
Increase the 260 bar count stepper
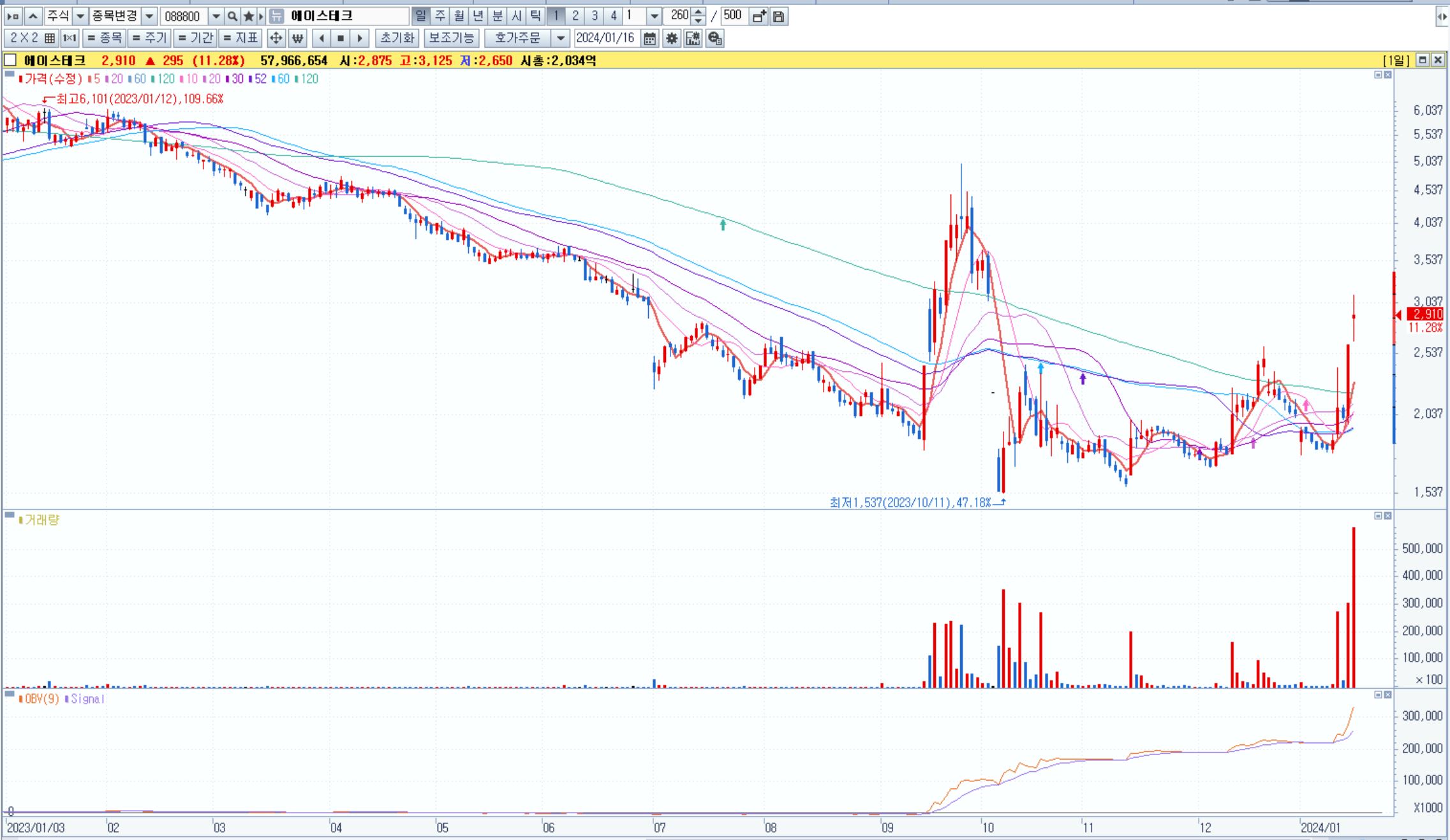[x=699, y=12]
